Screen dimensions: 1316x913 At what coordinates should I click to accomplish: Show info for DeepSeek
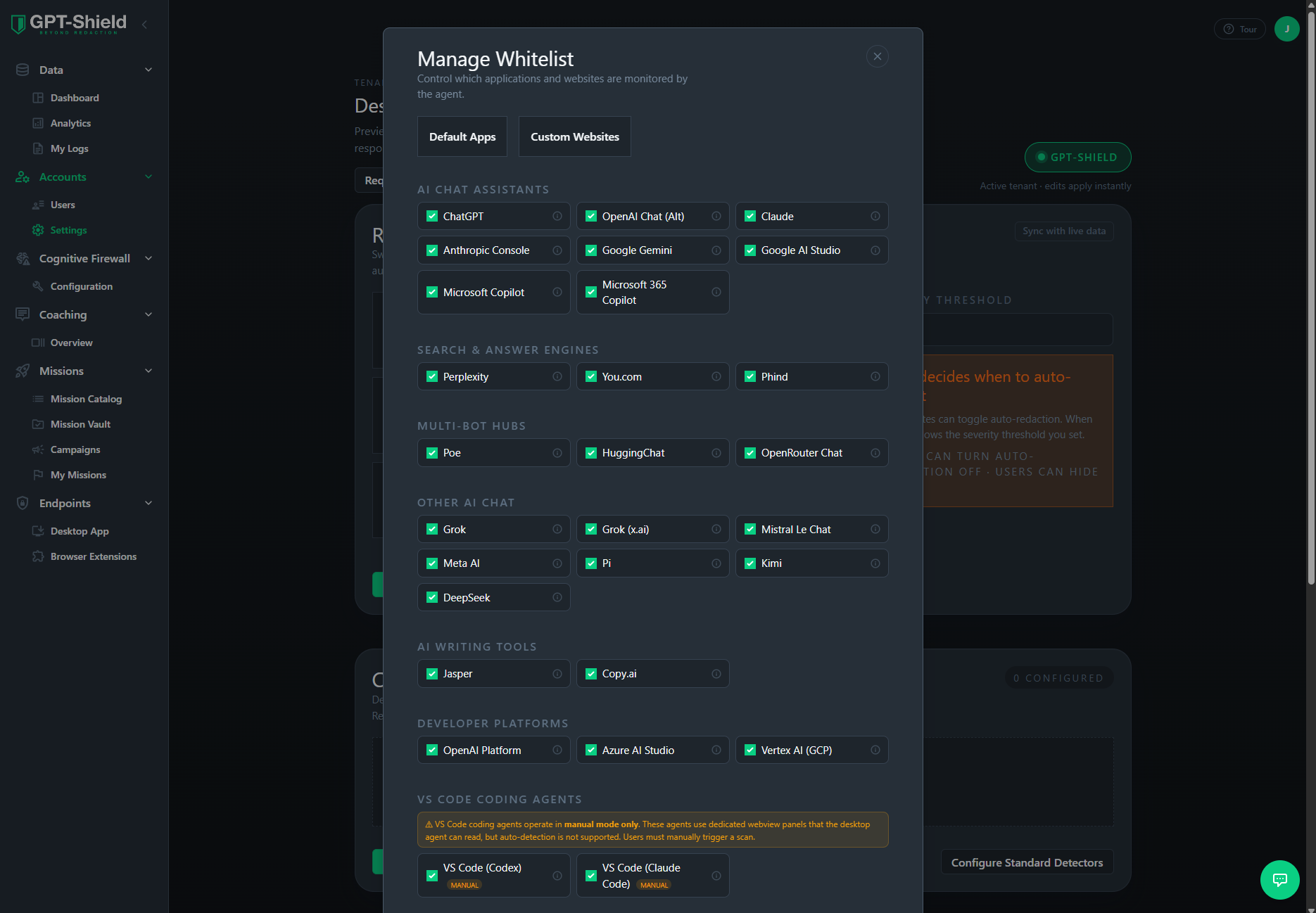[557, 597]
